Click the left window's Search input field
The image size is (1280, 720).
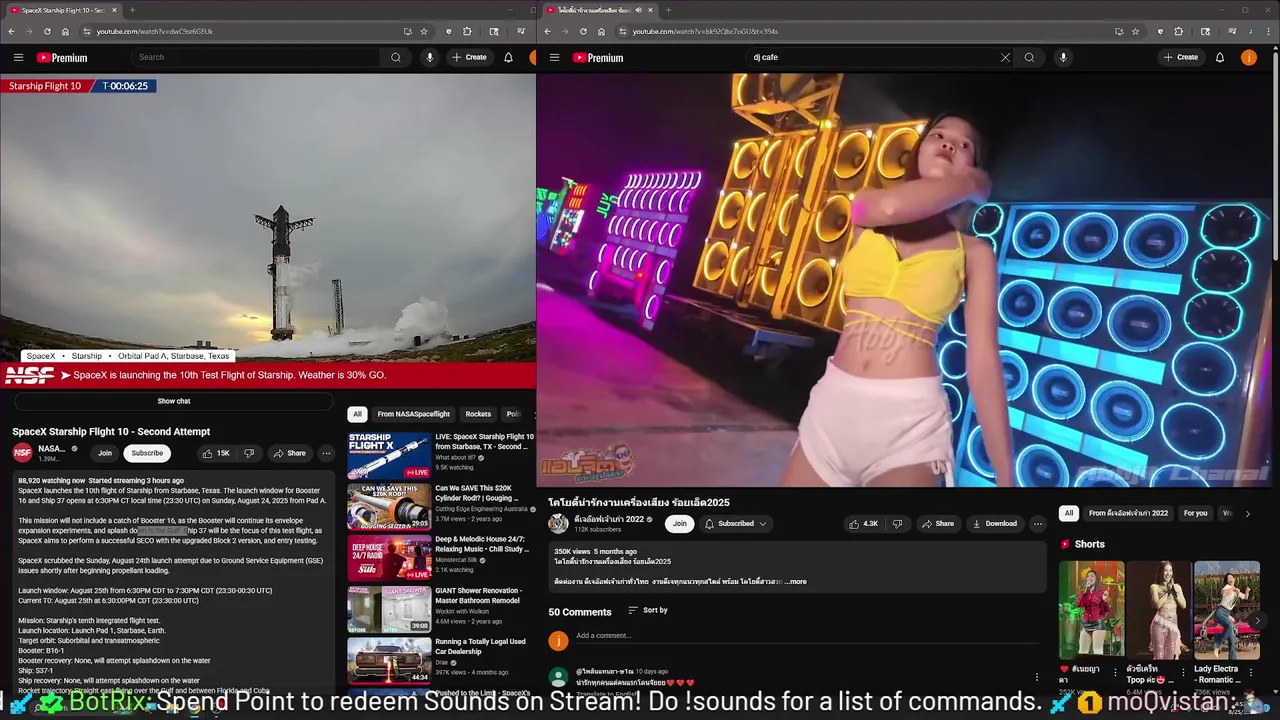pyautogui.click(x=257, y=57)
